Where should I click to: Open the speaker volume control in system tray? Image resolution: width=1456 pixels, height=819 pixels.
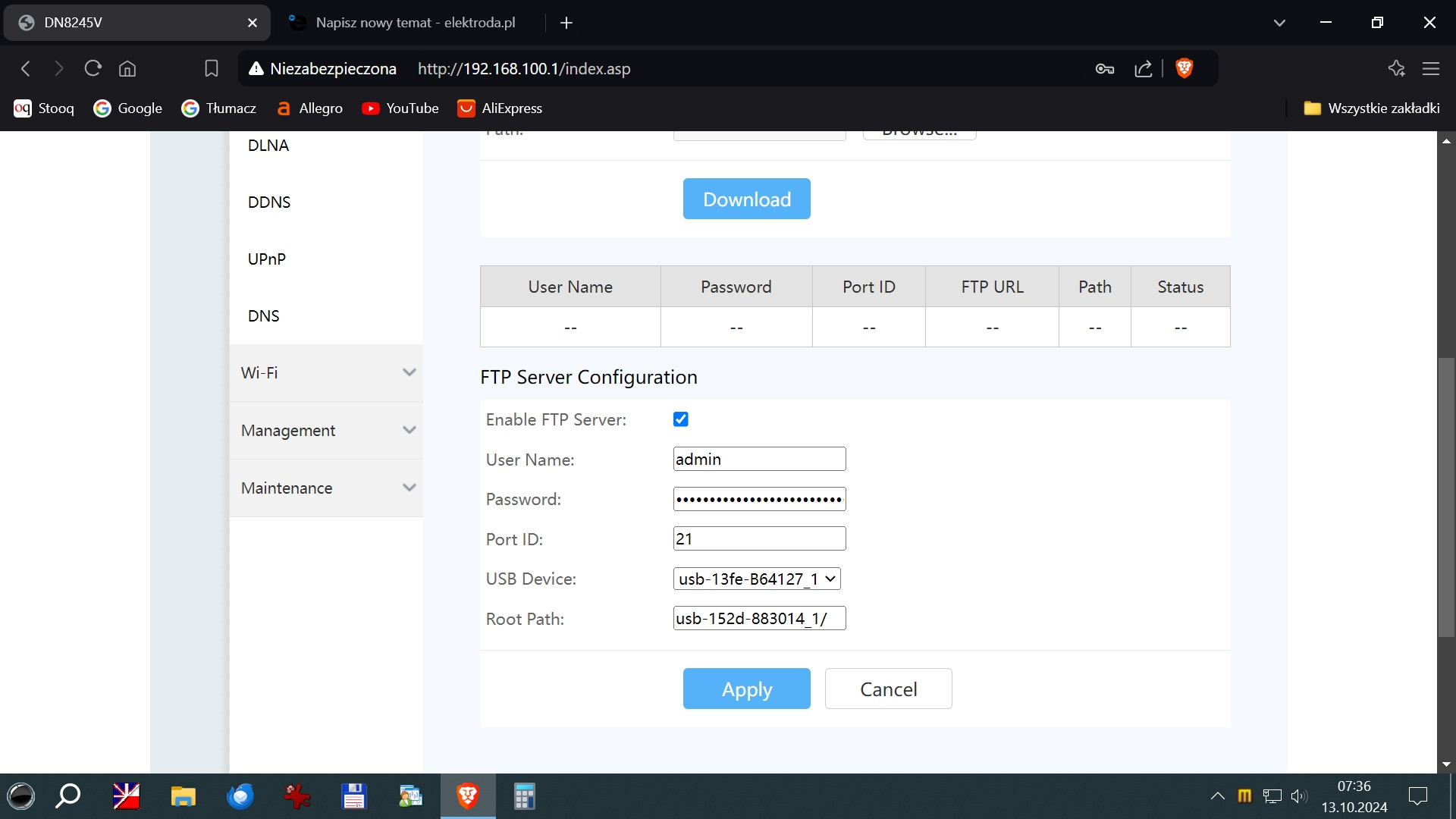(x=1299, y=795)
